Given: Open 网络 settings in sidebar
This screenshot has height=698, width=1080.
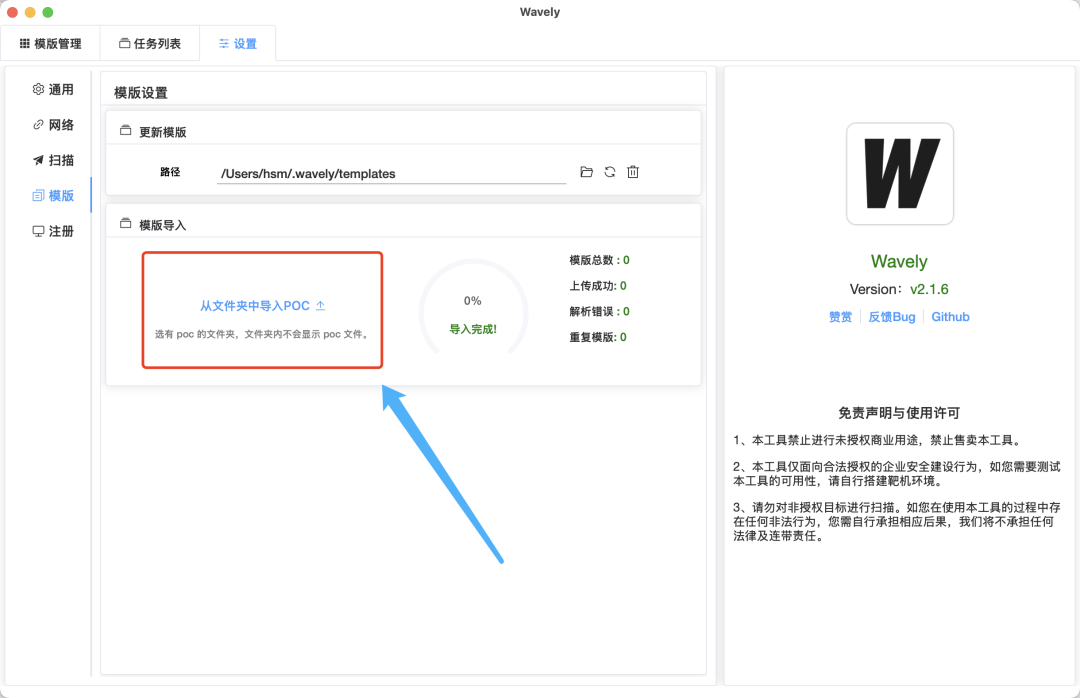Looking at the screenshot, I should click(53, 125).
